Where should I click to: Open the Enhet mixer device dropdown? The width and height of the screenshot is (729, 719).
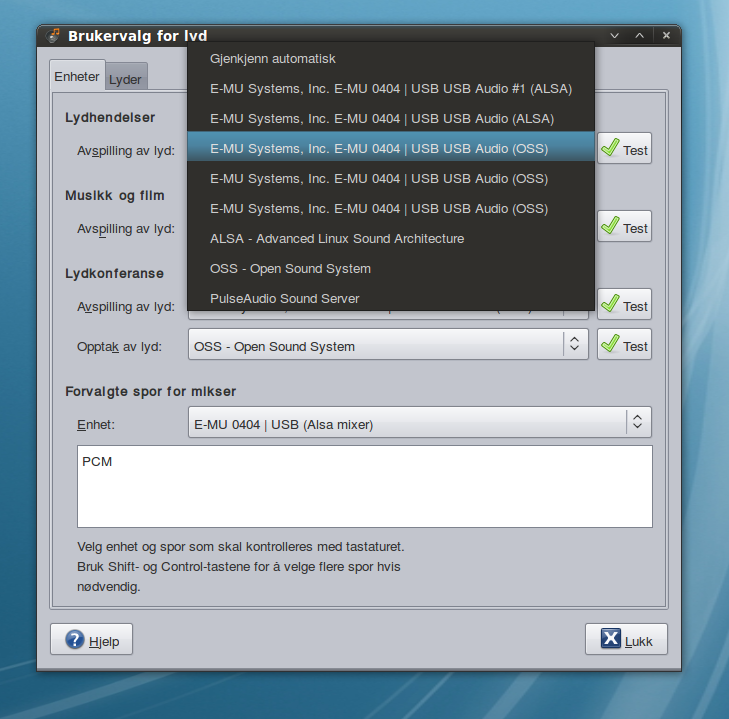pos(419,423)
